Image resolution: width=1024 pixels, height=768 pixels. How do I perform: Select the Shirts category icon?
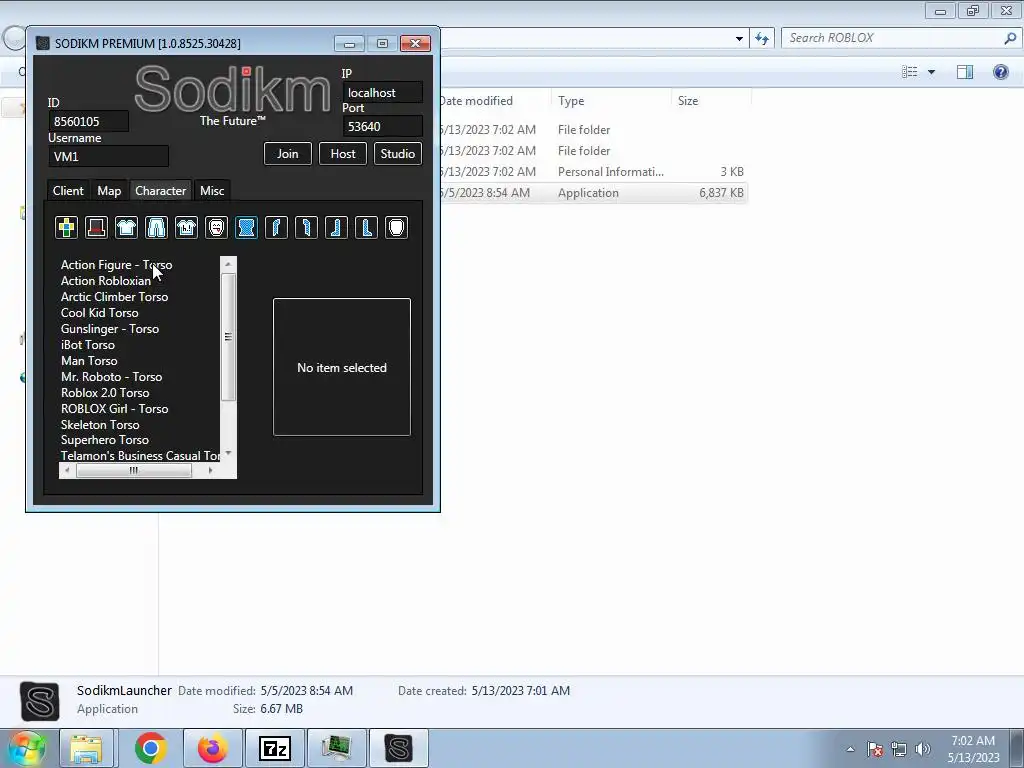126,227
